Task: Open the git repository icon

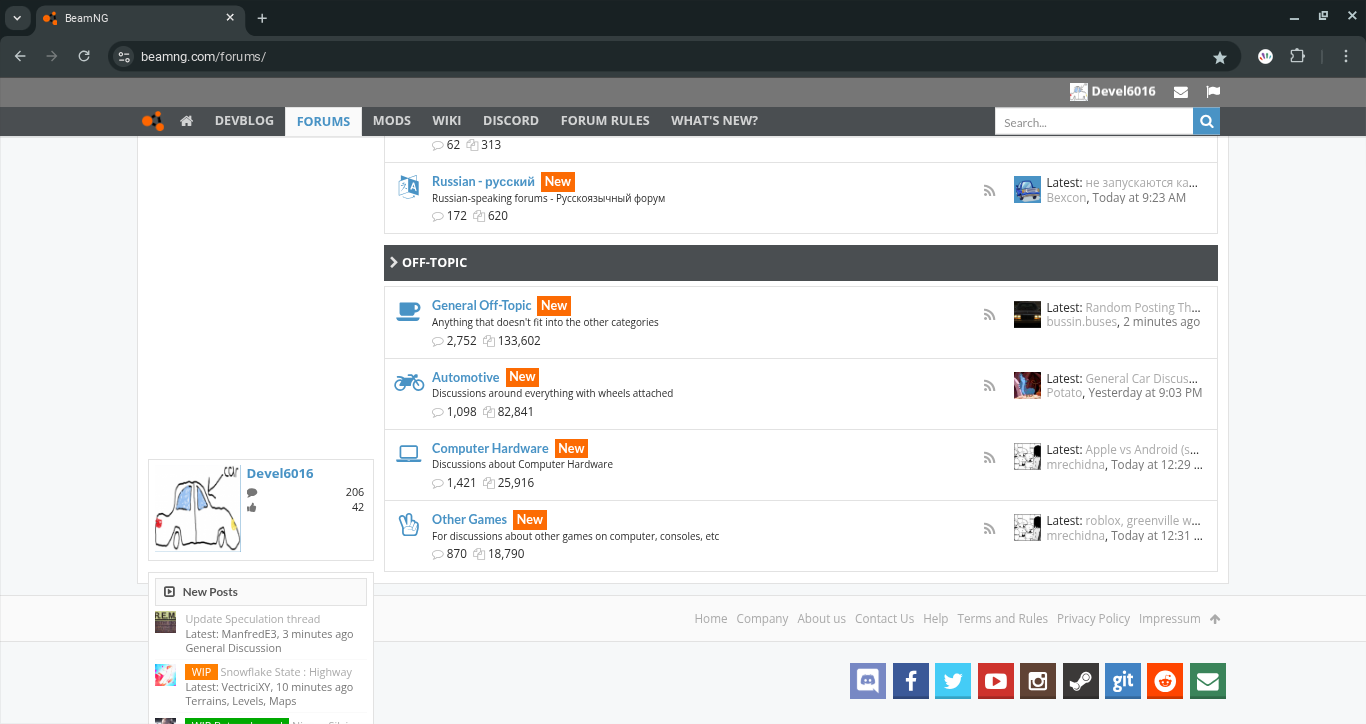Action: coord(1123,681)
